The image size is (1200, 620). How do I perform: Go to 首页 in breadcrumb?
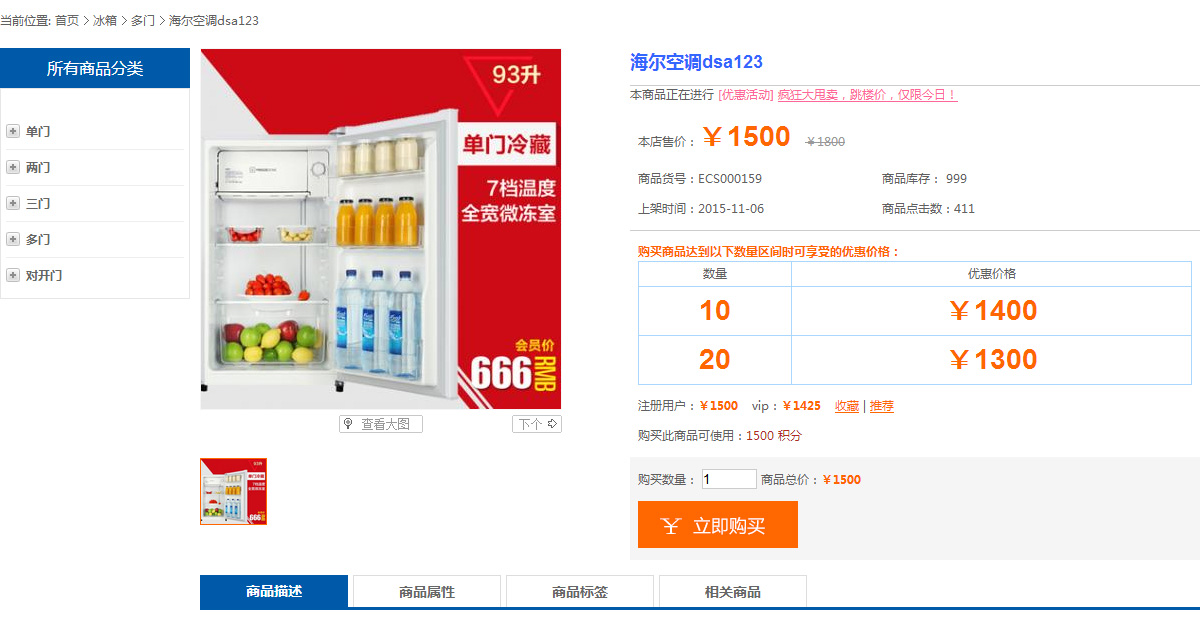(67, 20)
